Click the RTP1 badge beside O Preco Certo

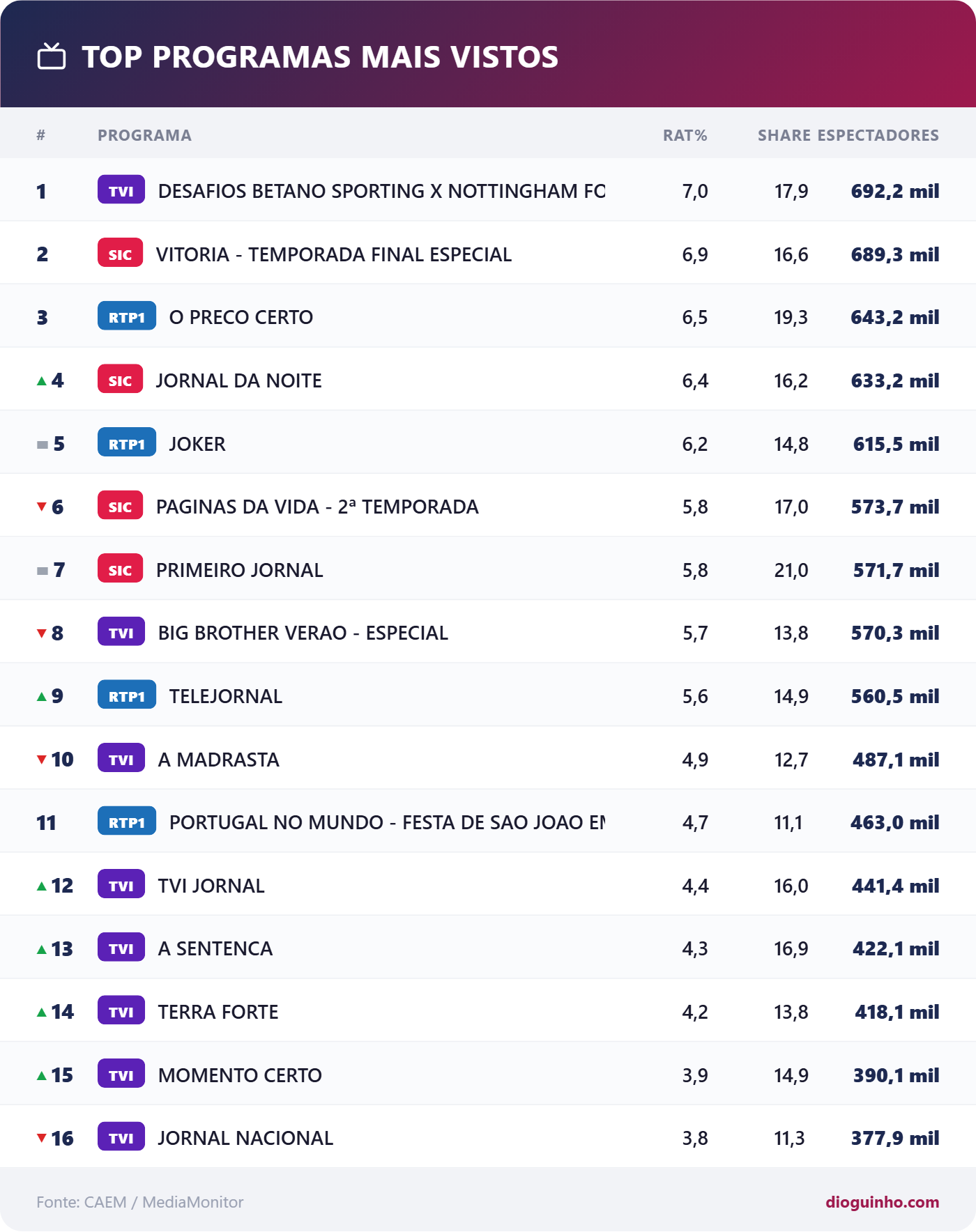tap(127, 316)
